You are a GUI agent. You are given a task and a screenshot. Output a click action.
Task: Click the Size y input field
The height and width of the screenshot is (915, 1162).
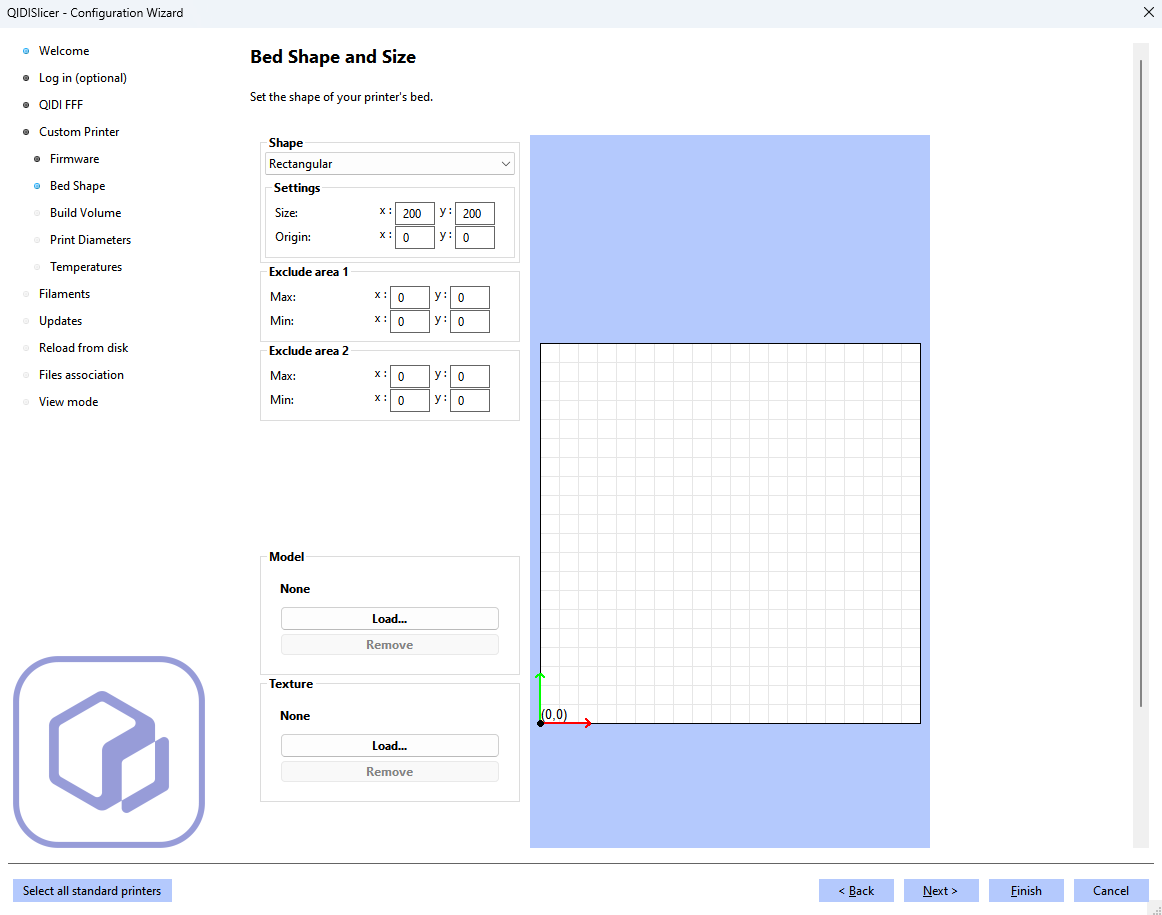point(474,213)
